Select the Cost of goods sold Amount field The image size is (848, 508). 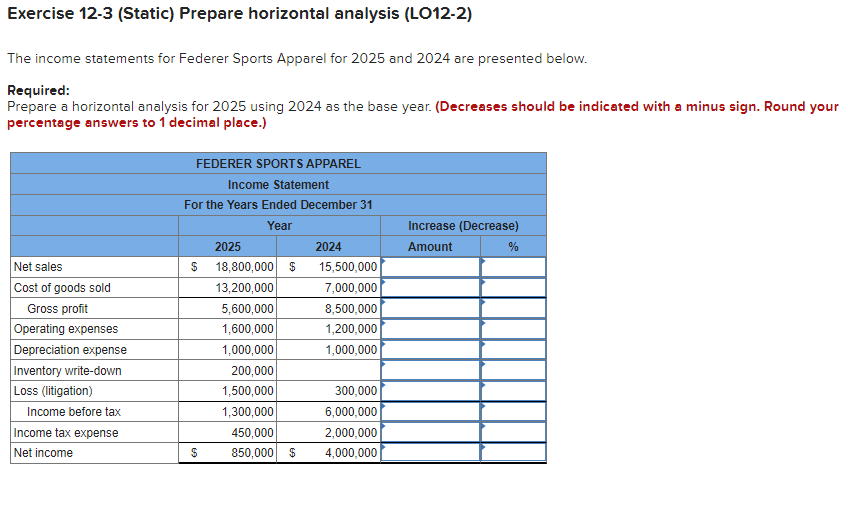430,288
